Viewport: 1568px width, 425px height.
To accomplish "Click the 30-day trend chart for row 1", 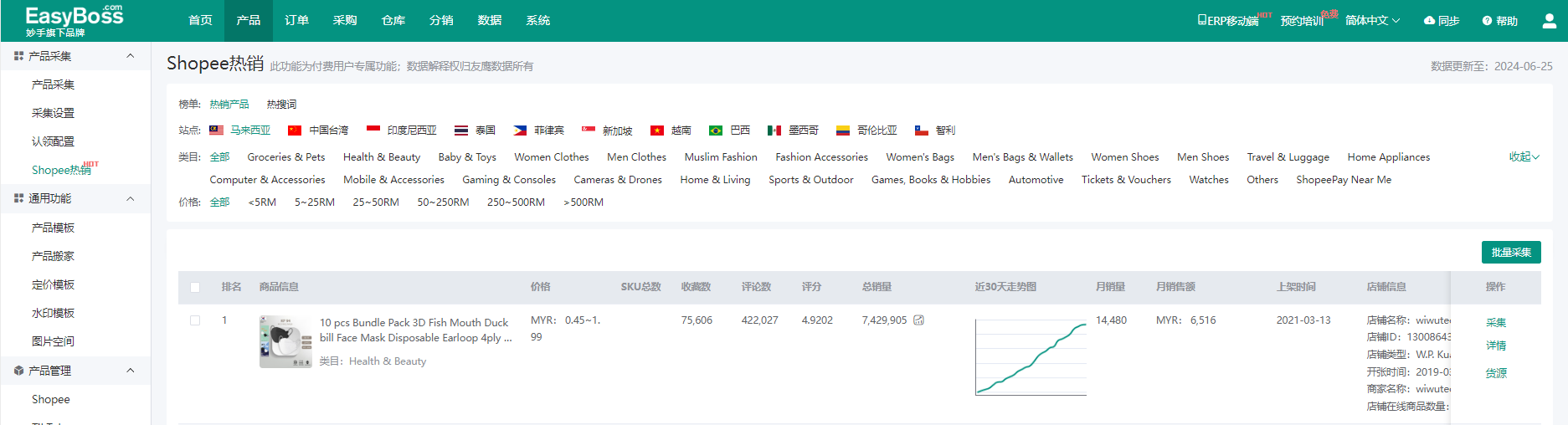I will tap(1031, 357).
